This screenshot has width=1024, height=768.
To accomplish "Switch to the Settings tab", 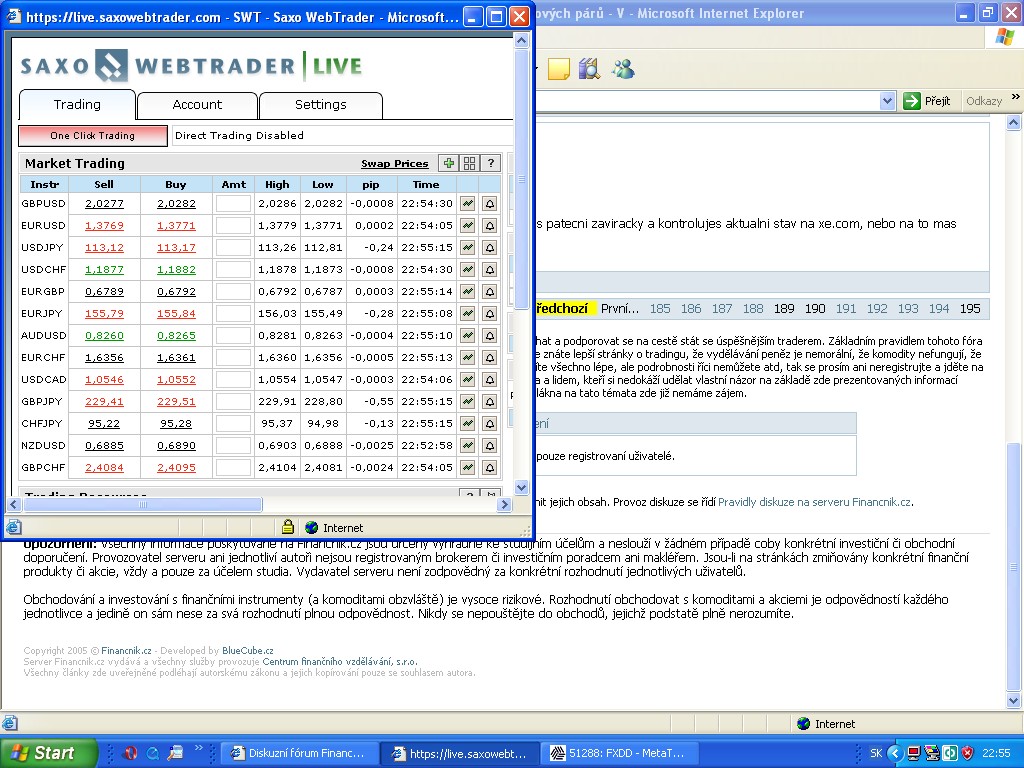I will coord(321,104).
